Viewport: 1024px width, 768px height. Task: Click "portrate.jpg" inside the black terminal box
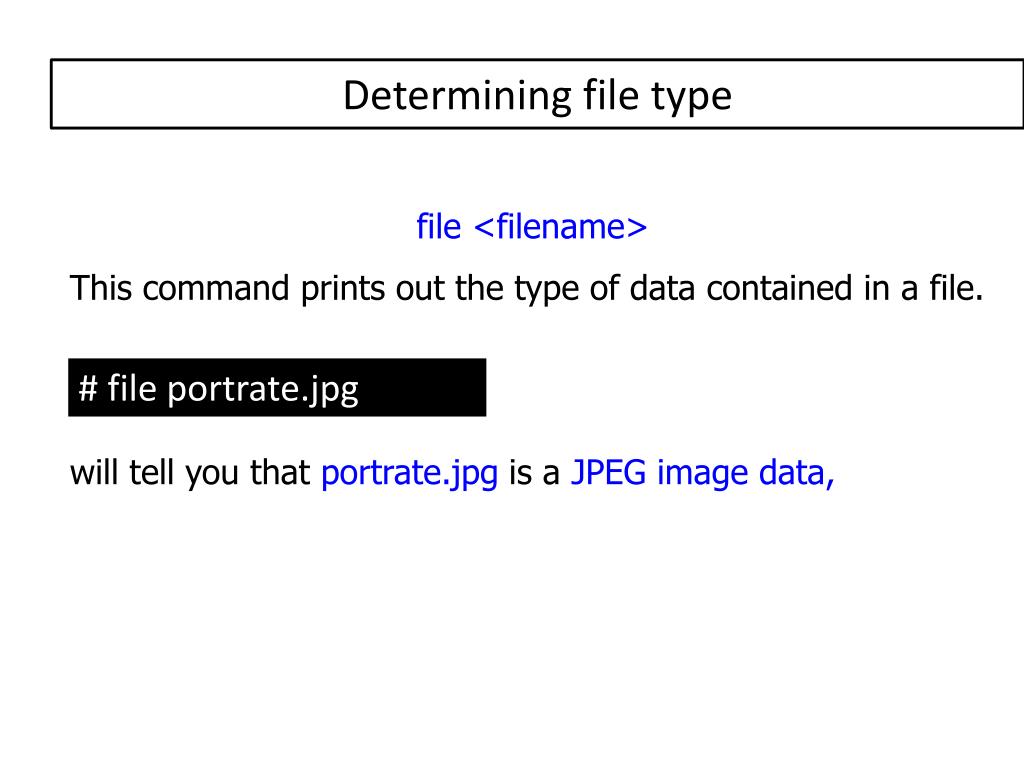pos(263,391)
